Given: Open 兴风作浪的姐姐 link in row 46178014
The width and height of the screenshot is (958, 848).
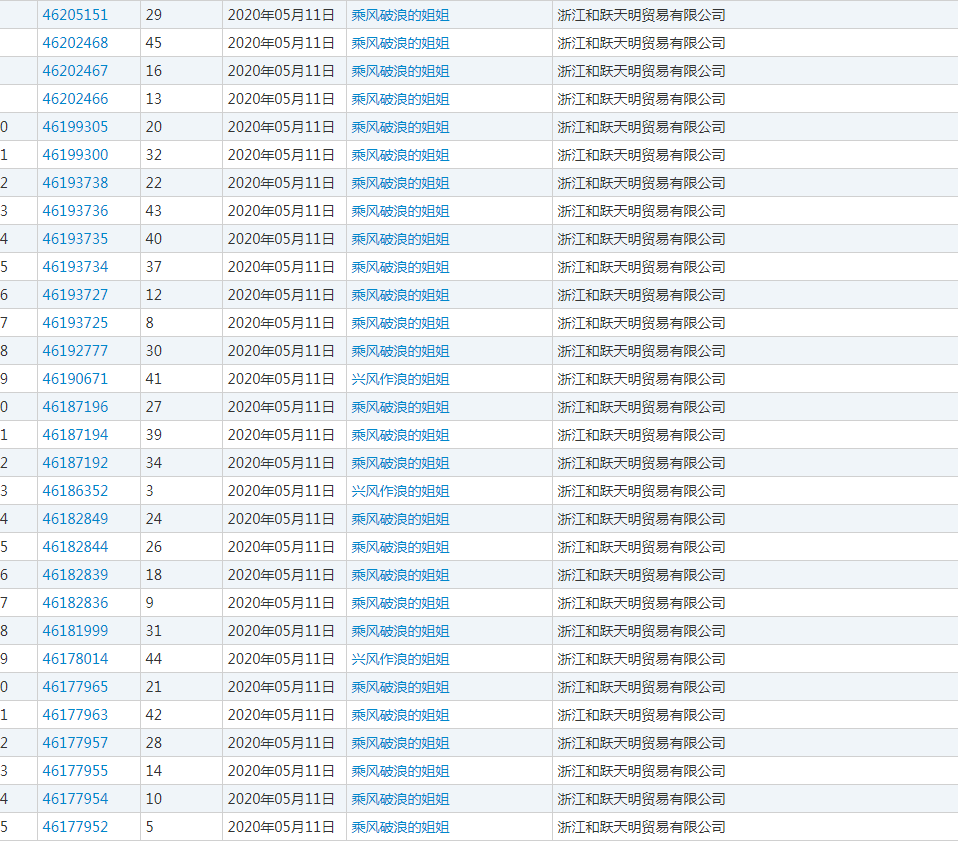Looking at the screenshot, I should click(x=400, y=659).
